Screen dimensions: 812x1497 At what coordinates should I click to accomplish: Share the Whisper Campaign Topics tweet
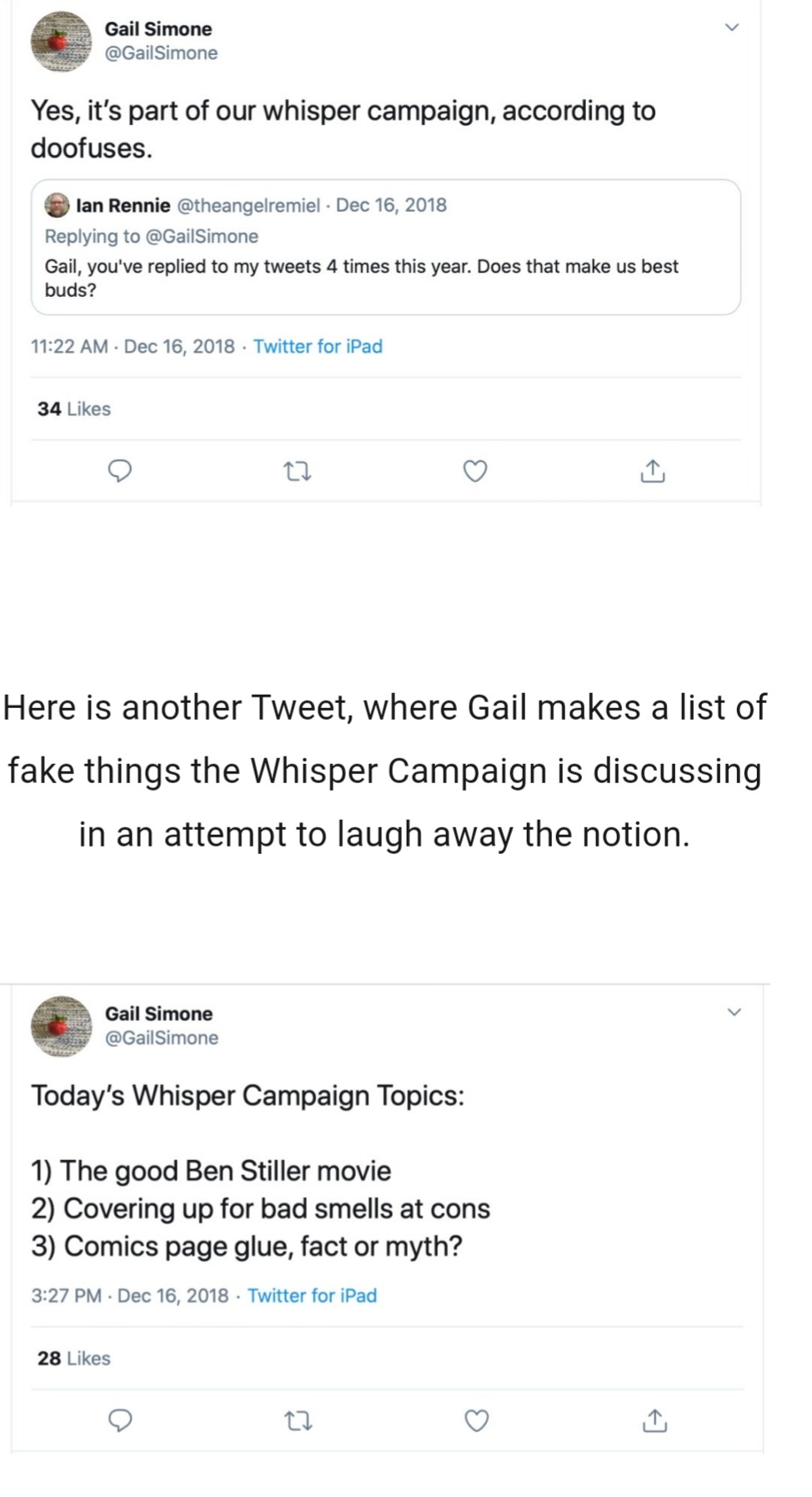(654, 1420)
